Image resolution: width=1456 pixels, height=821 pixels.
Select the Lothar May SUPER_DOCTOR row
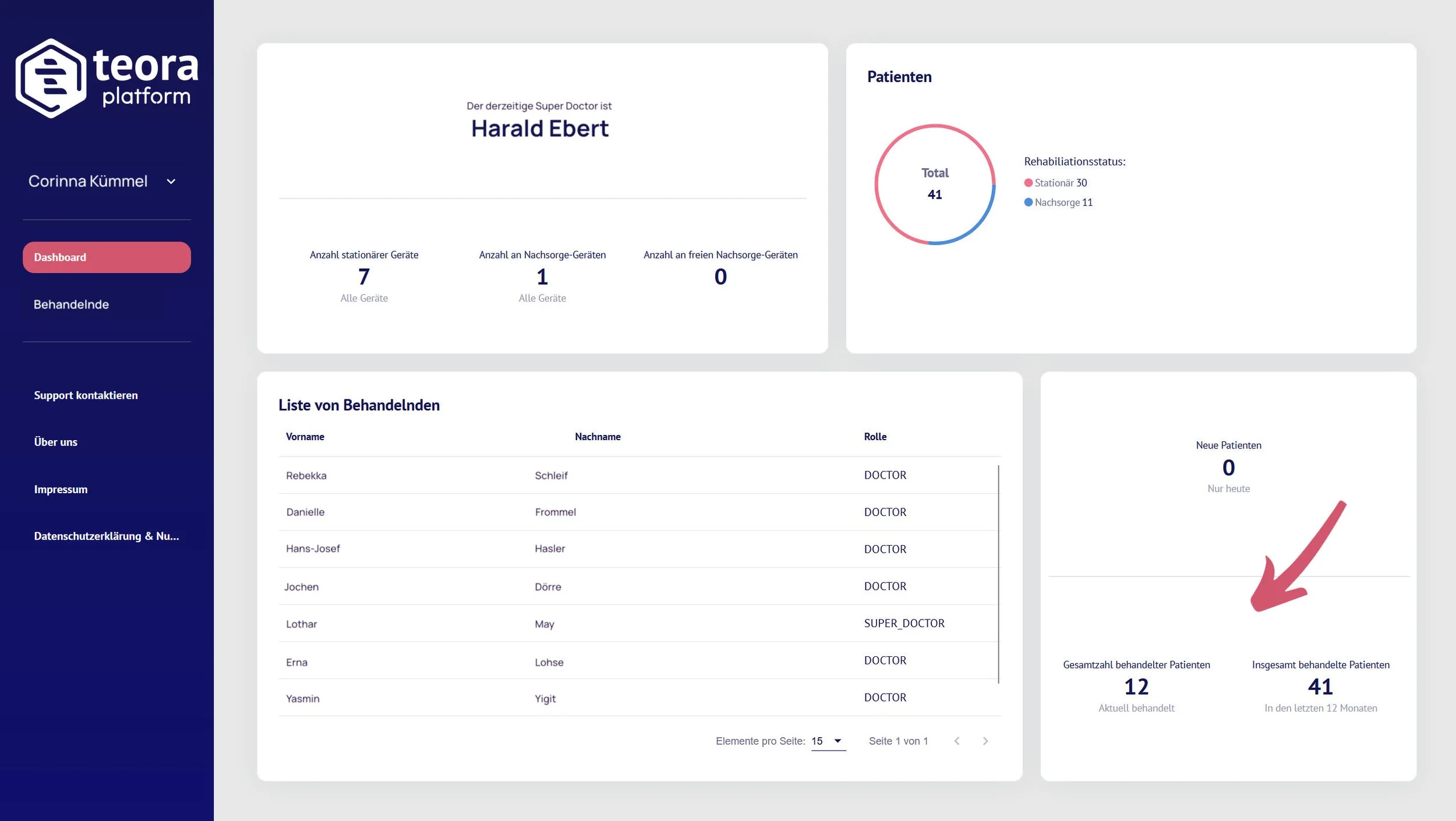pyautogui.click(x=639, y=624)
